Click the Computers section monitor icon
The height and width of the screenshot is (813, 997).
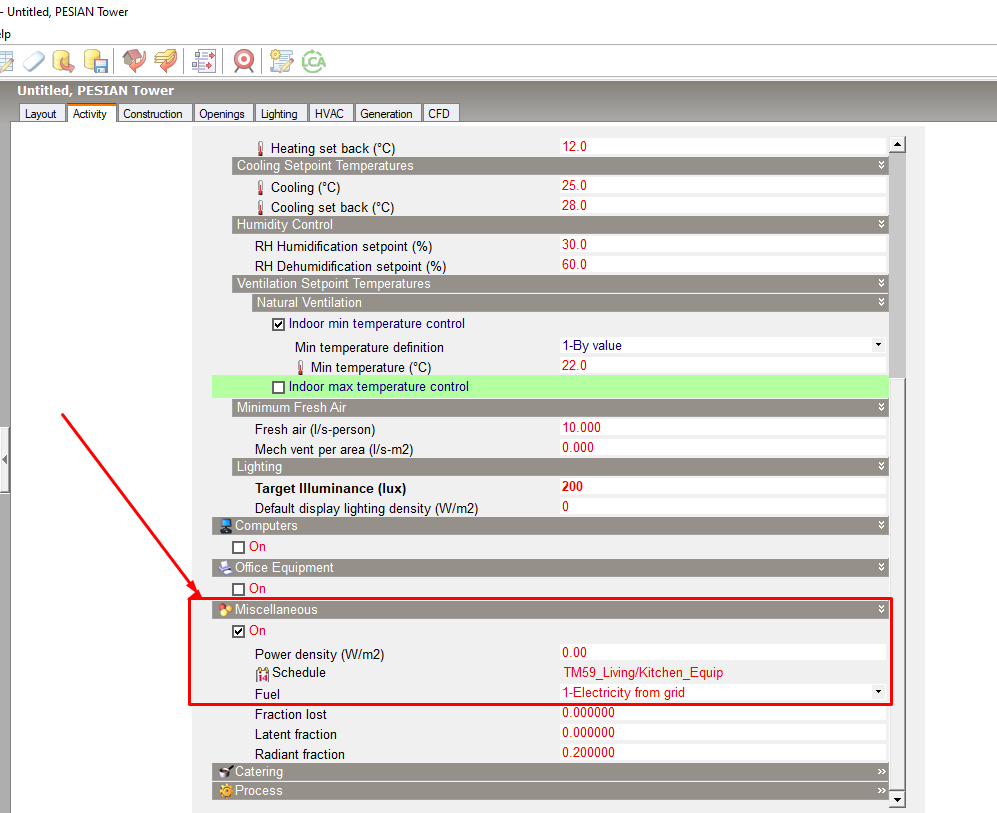pos(225,526)
